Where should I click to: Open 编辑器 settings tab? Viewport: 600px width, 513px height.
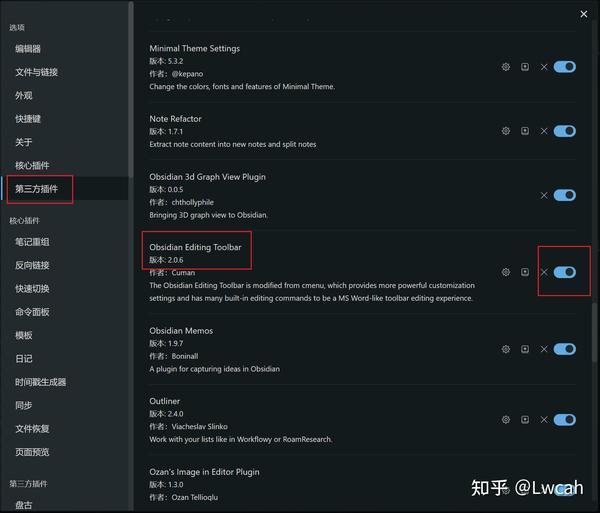(x=28, y=49)
